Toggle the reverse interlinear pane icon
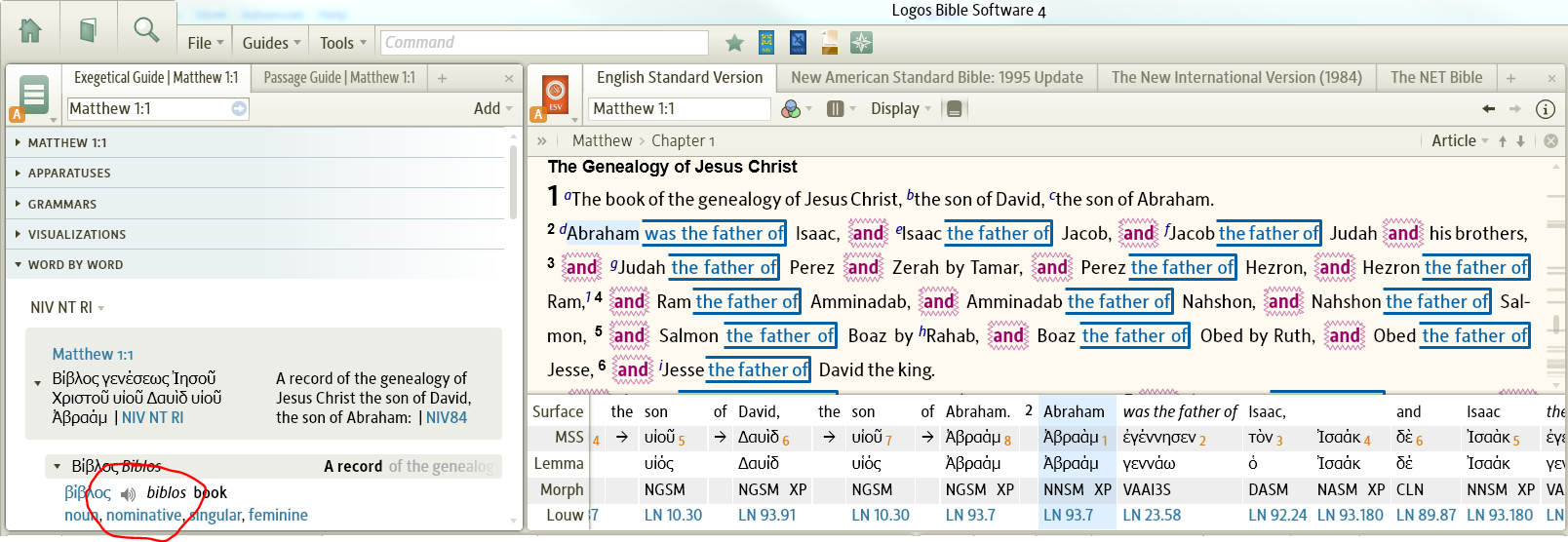Image resolution: width=1568 pixels, height=542 pixels. pos(955,108)
